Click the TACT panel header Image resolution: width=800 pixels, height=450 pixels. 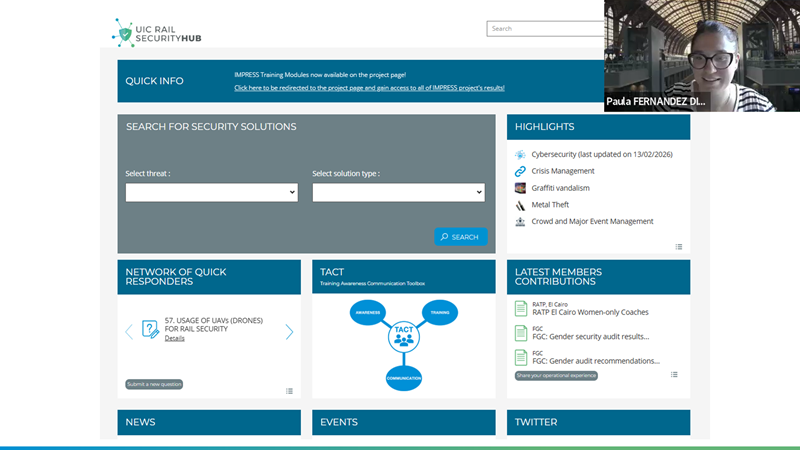[404, 277]
